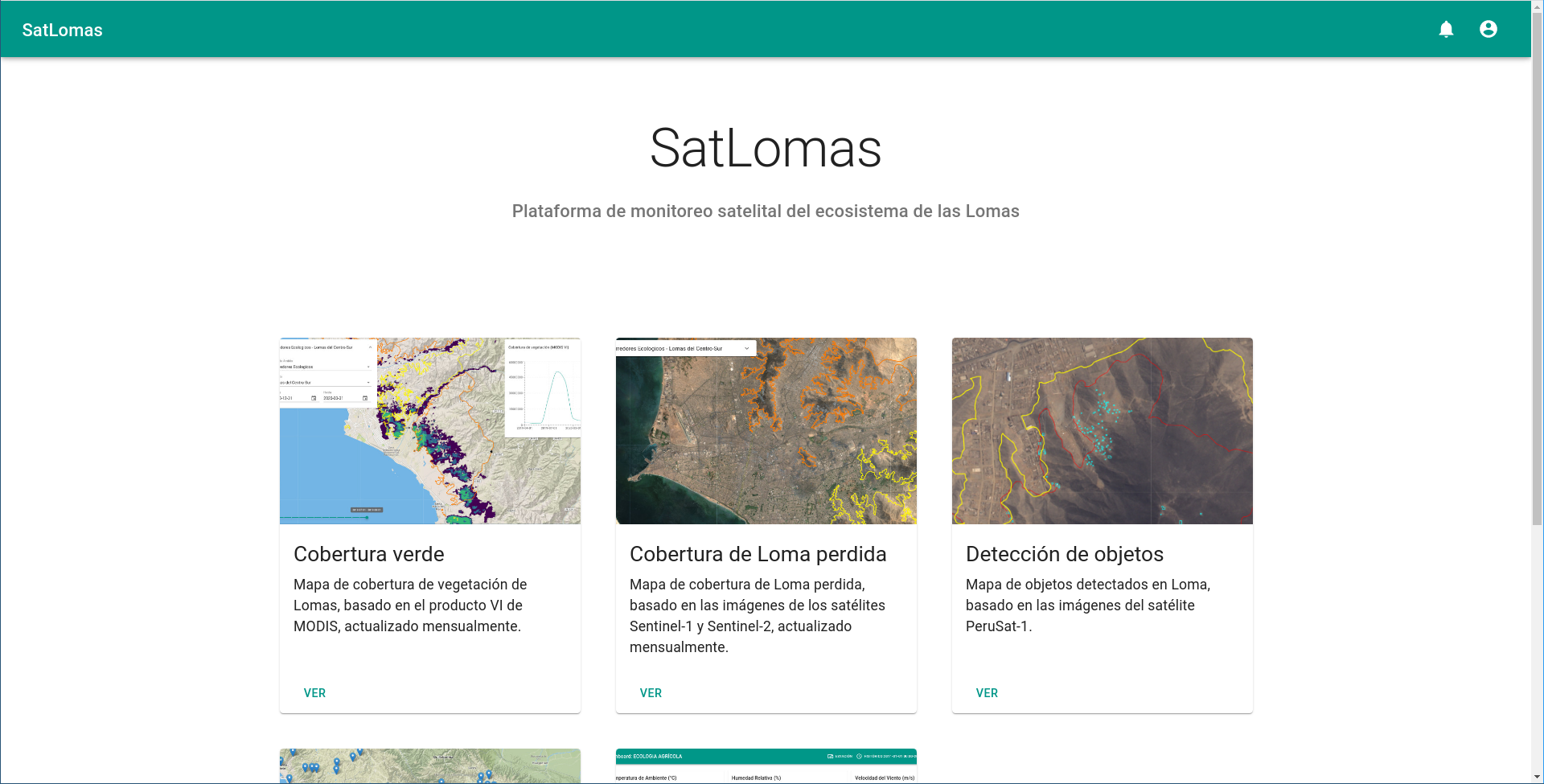Click the SatLomas title in header bar
The width and height of the screenshot is (1544, 784).
pos(63,30)
